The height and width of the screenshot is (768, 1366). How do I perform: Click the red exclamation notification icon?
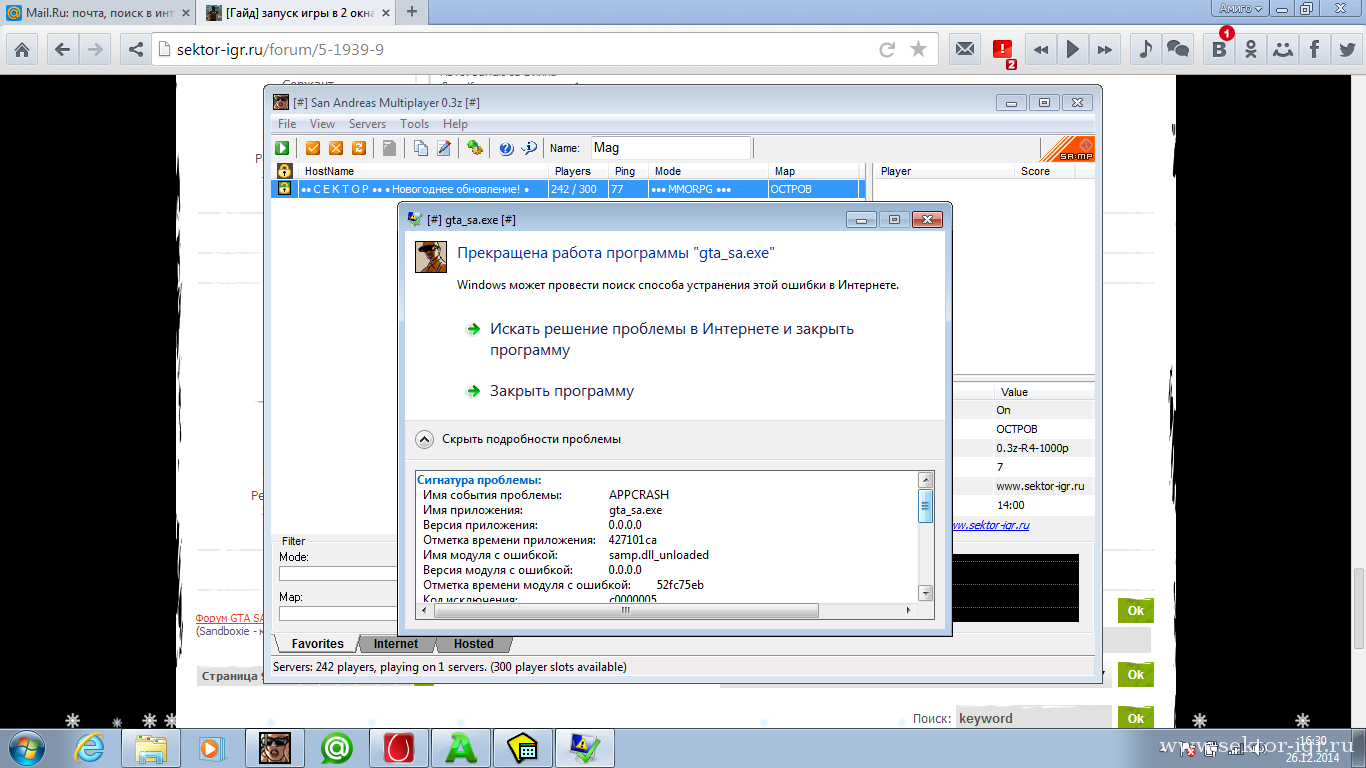[1002, 49]
